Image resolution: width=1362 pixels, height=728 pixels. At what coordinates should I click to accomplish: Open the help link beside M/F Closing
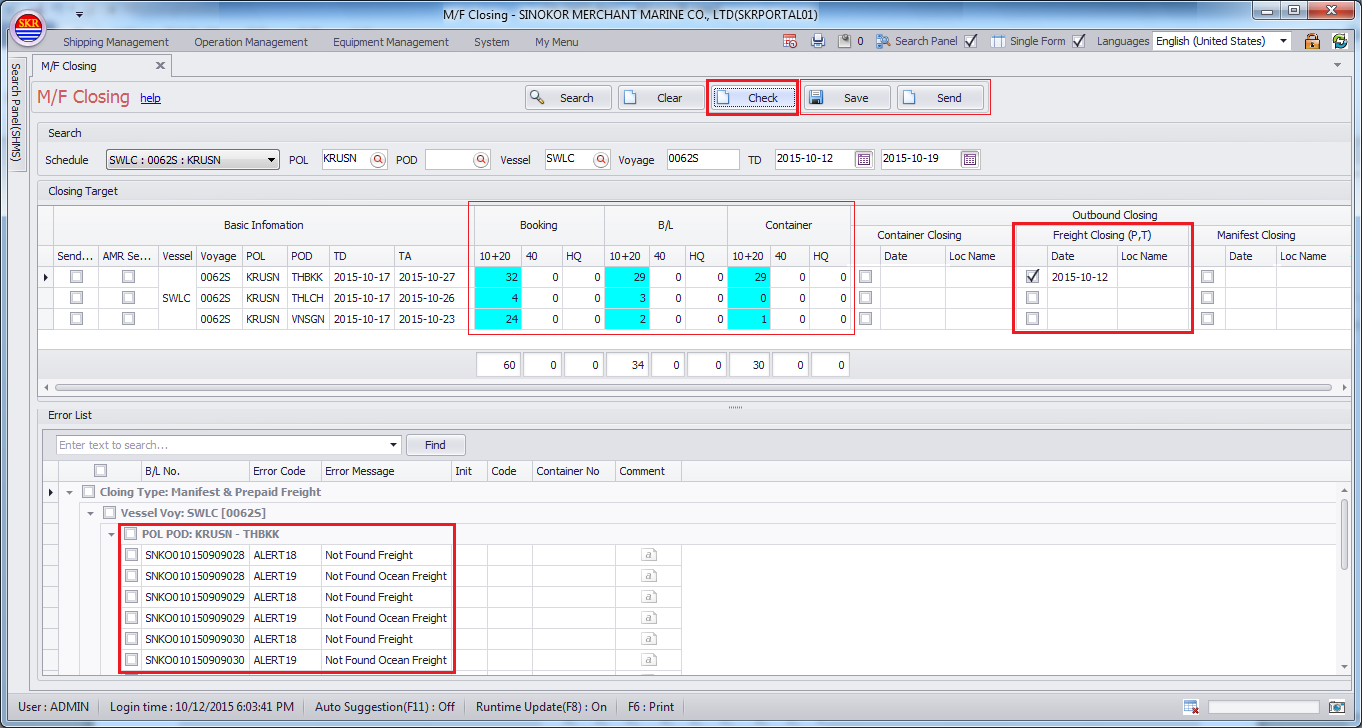pyautogui.click(x=150, y=98)
